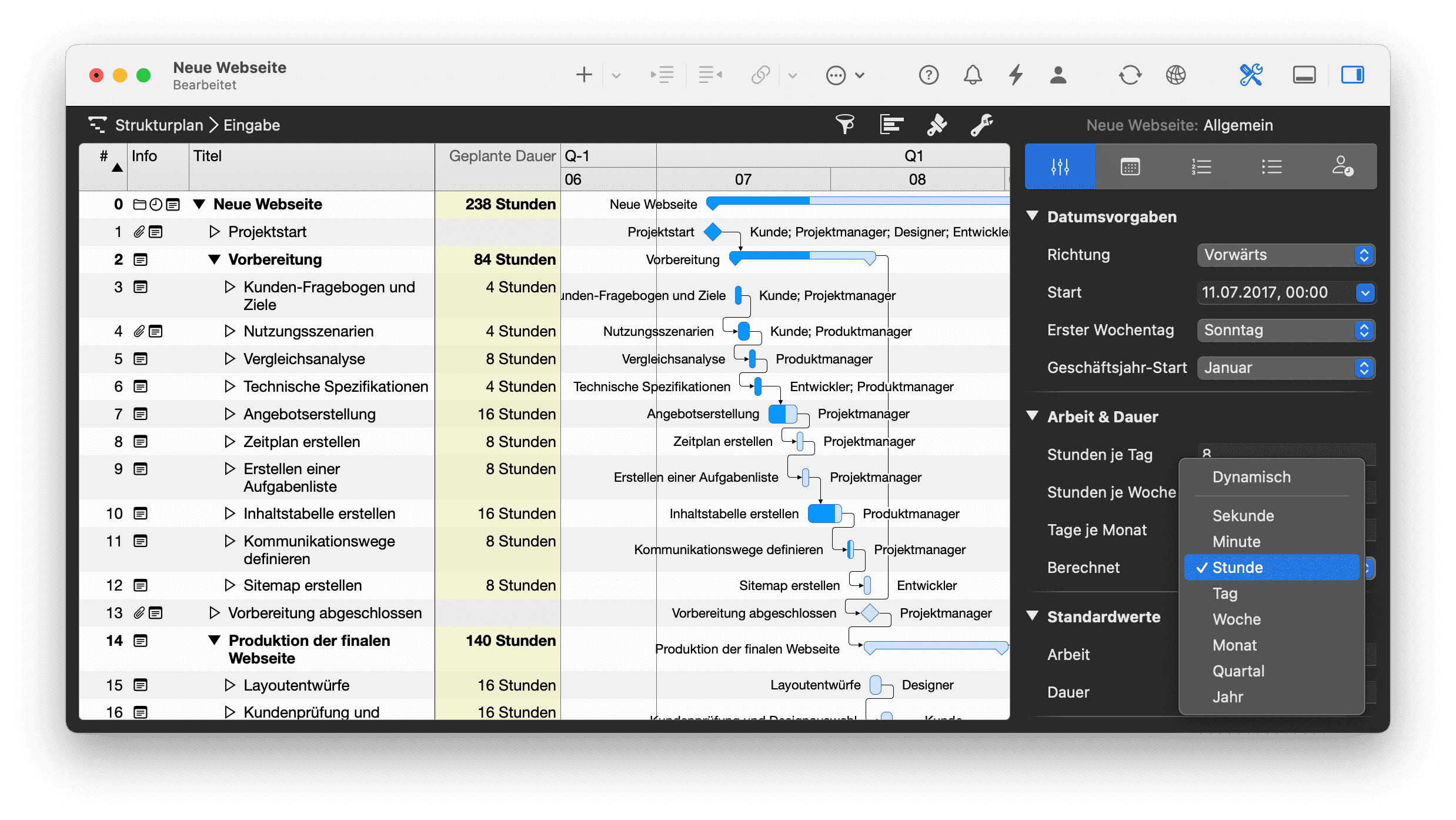Image resolution: width=1456 pixels, height=820 pixels.
Task: Select Woche in the unit menu
Action: coord(1236,619)
